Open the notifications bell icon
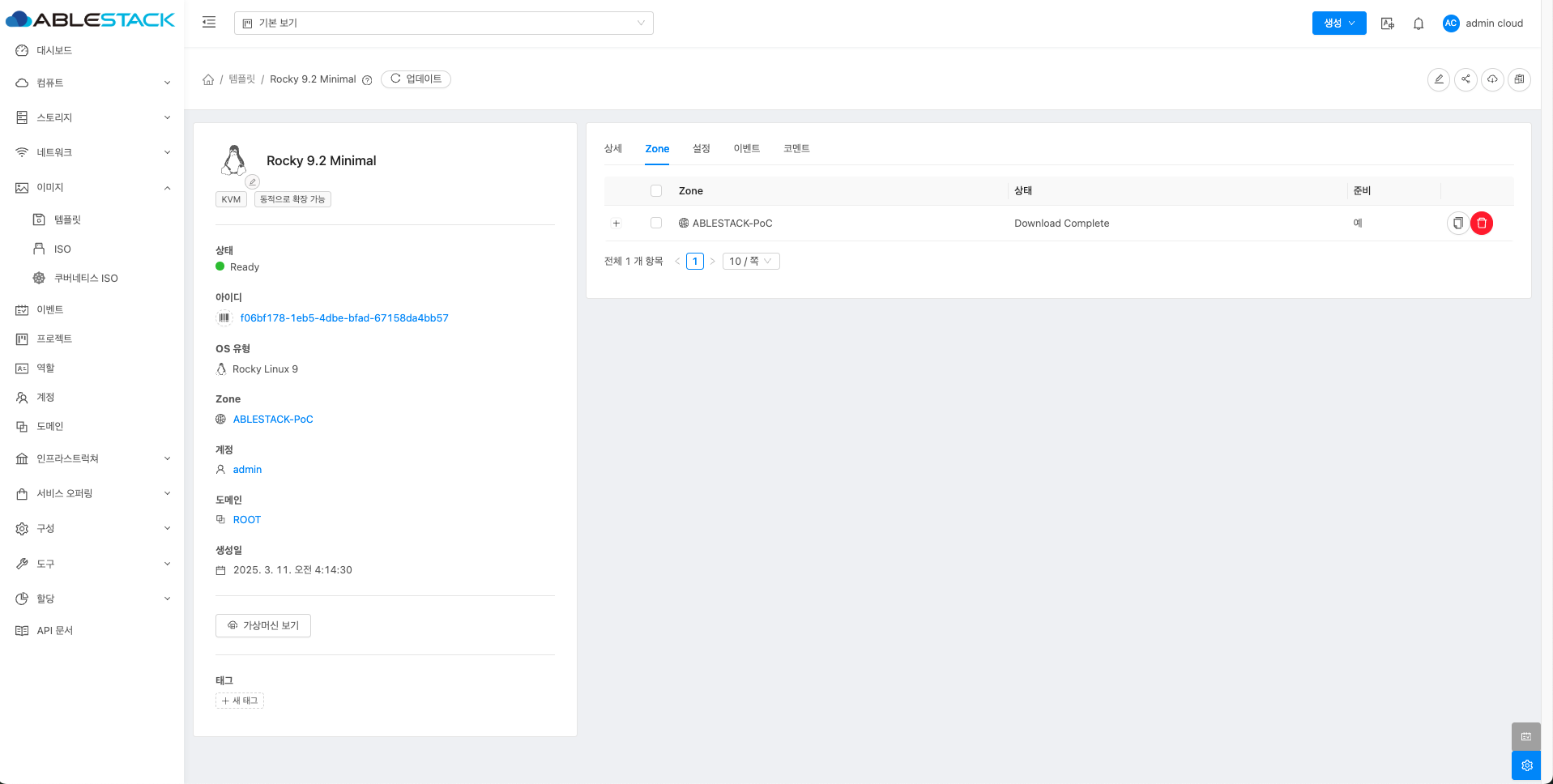Viewport: 1553px width, 784px height. coord(1418,23)
